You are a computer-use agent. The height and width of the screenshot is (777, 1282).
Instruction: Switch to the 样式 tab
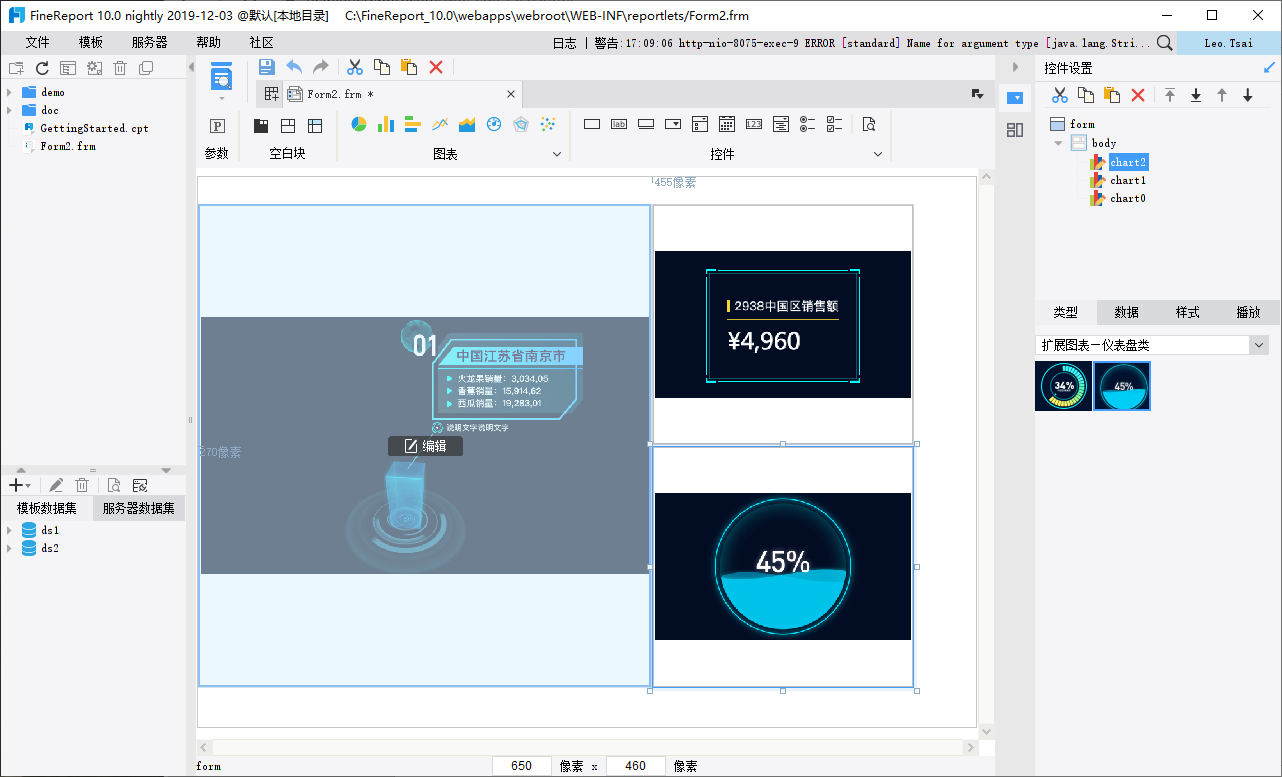tap(1187, 312)
